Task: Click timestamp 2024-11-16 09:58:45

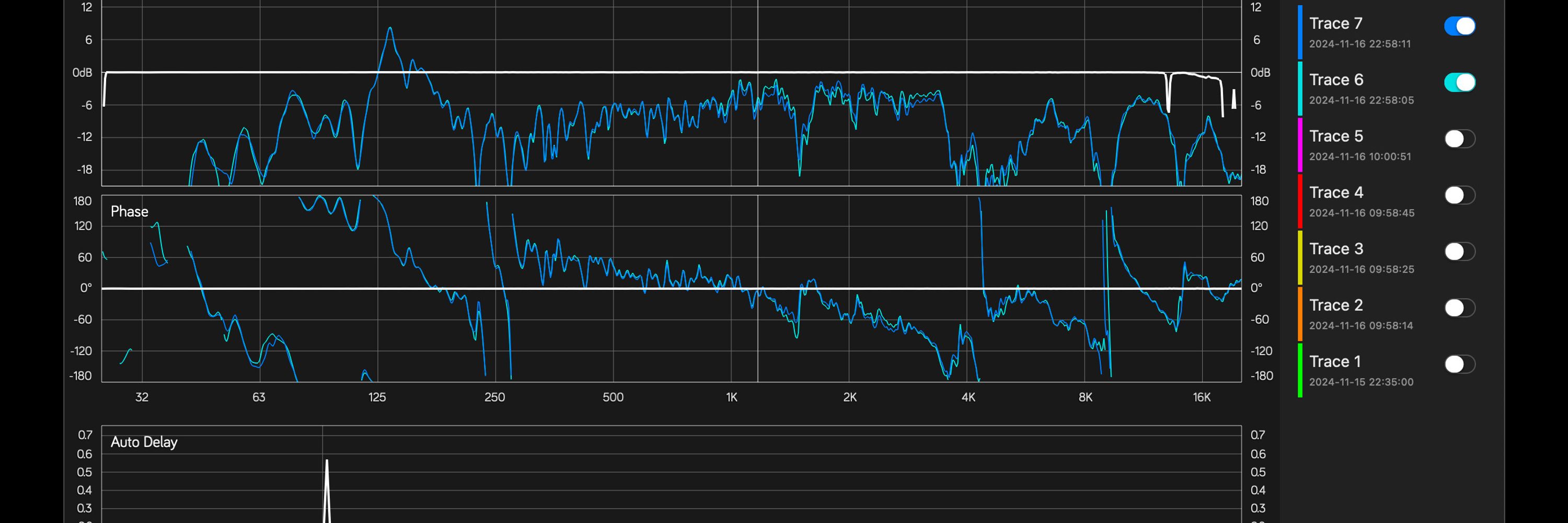Action: [1362, 213]
